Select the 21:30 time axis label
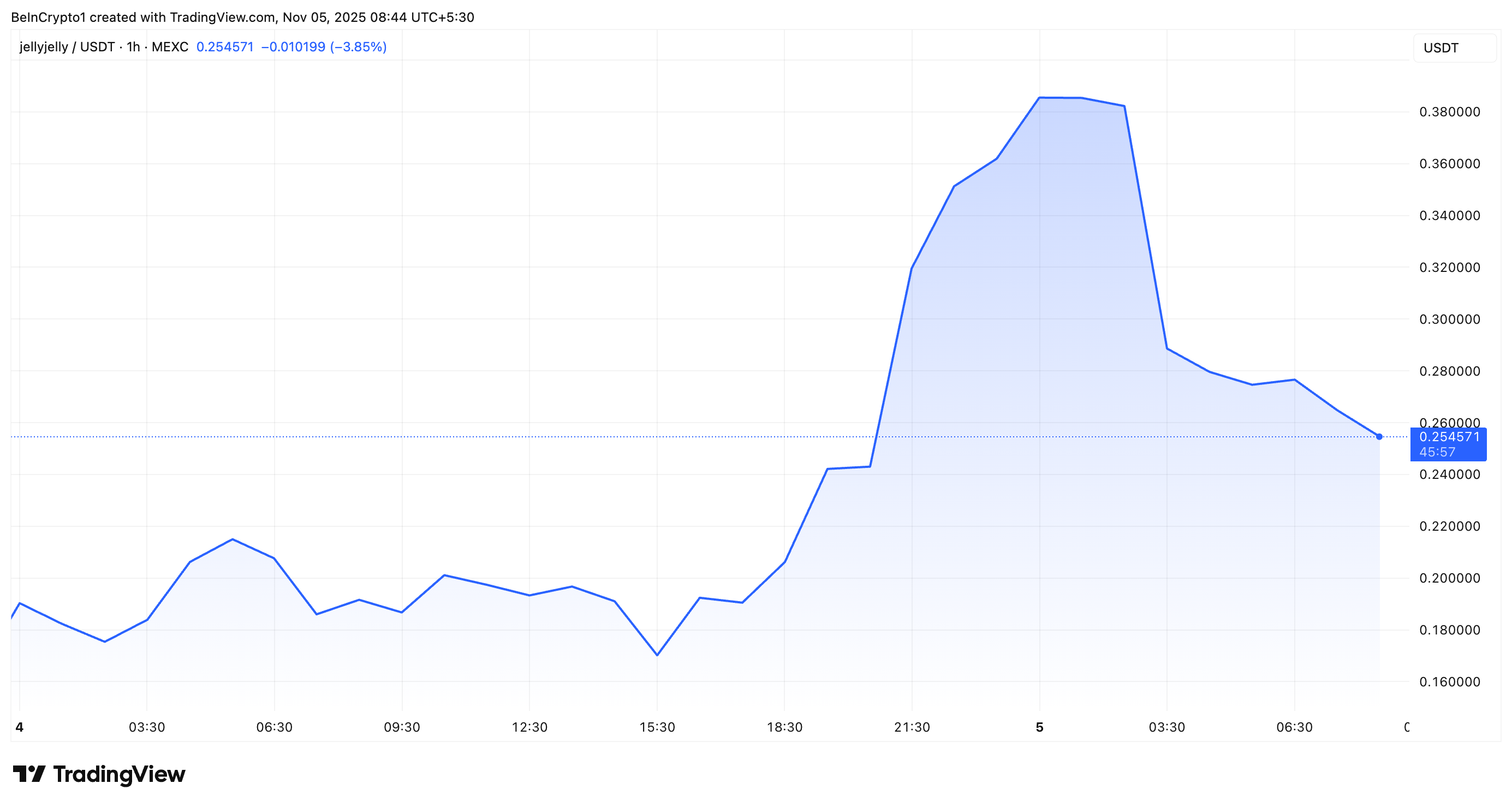 click(912, 727)
